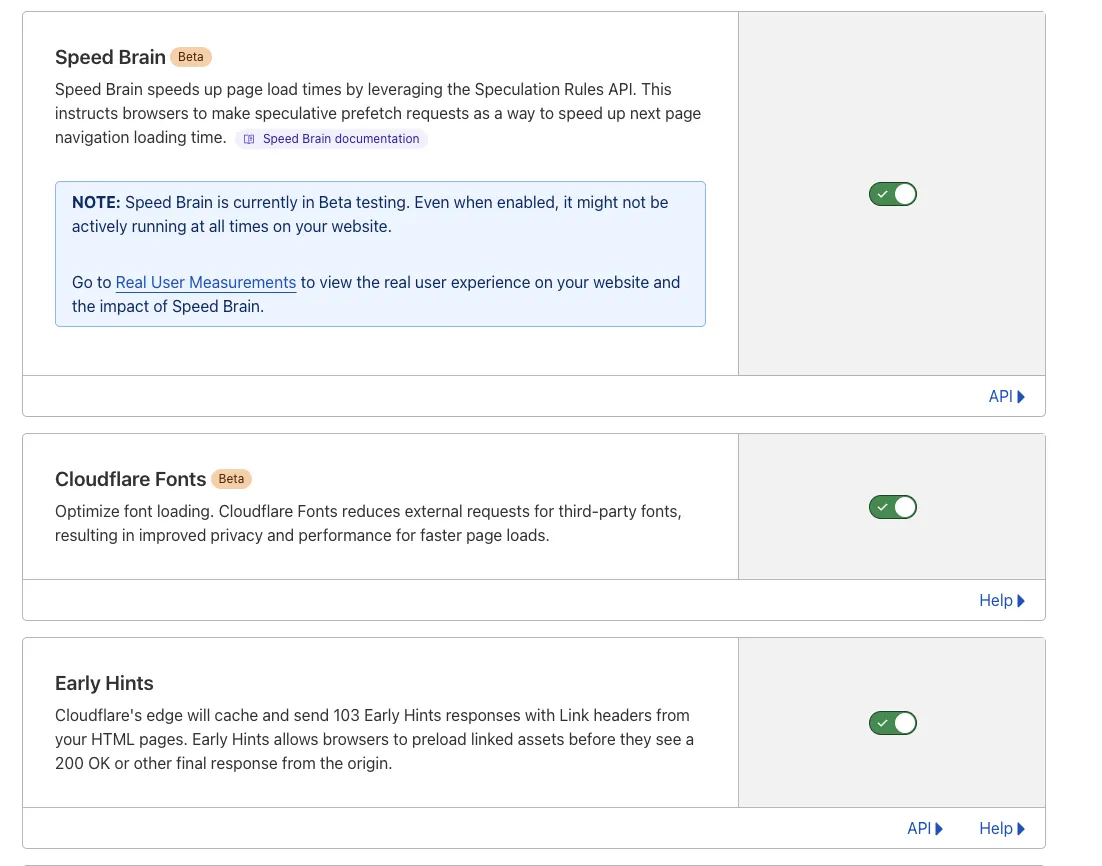Switch off the Early Hints toggle
The width and height of the screenshot is (1102, 866).
tap(893, 723)
